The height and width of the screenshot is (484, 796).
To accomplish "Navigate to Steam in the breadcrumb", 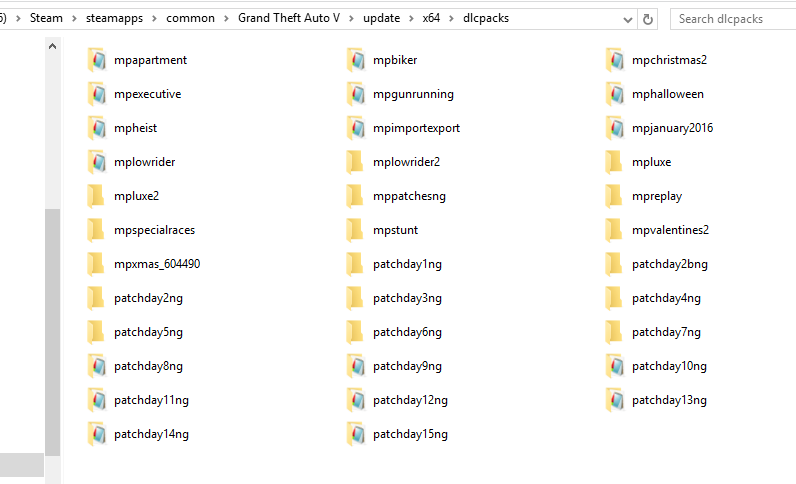I will click(x=46, y=18).
